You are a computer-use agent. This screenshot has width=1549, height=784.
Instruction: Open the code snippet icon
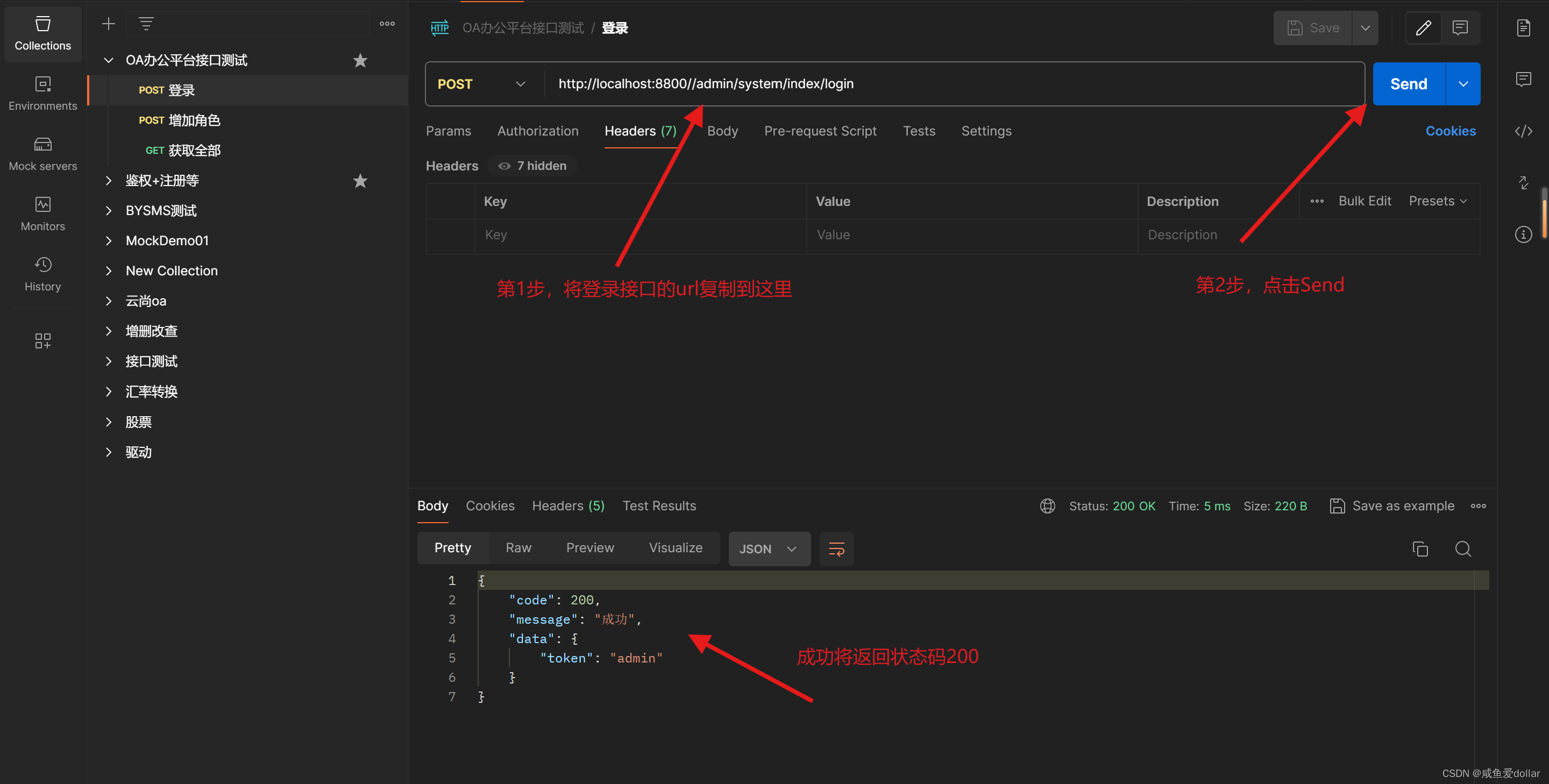pyautogui.click(x=1523, y=131)
